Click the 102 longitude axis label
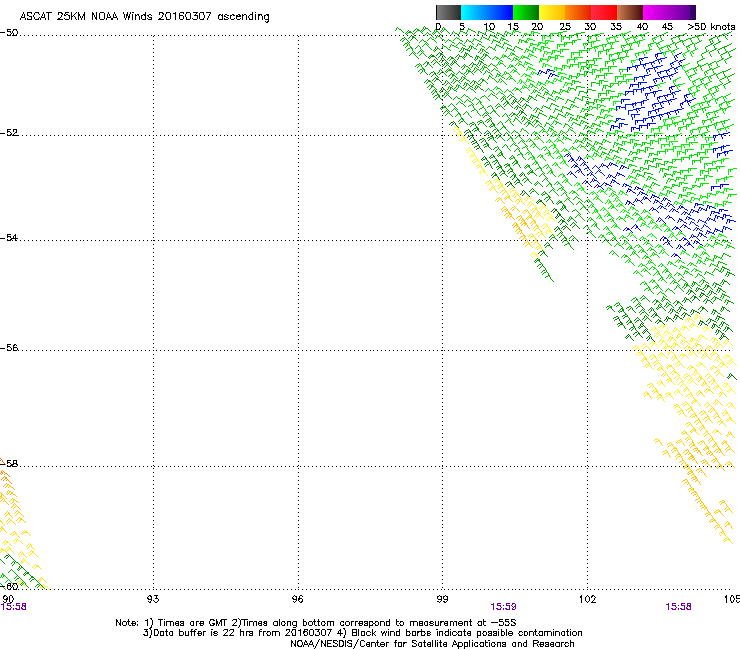 (587, 599)
